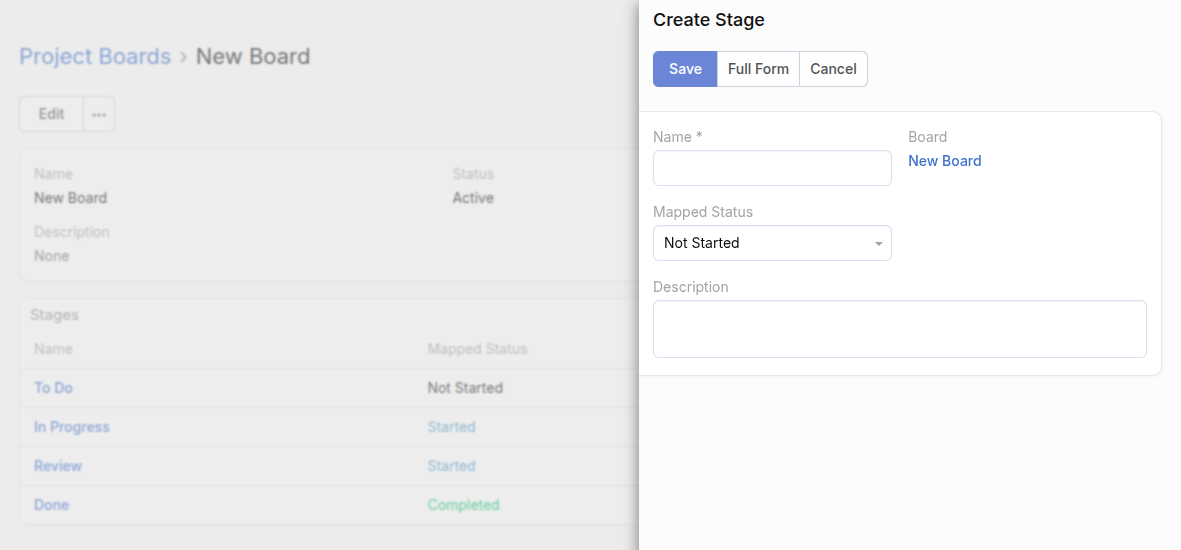Go to Project Boards breadcrumb
The width and height of the screenshot is (1181, 550).
point(95,57)
